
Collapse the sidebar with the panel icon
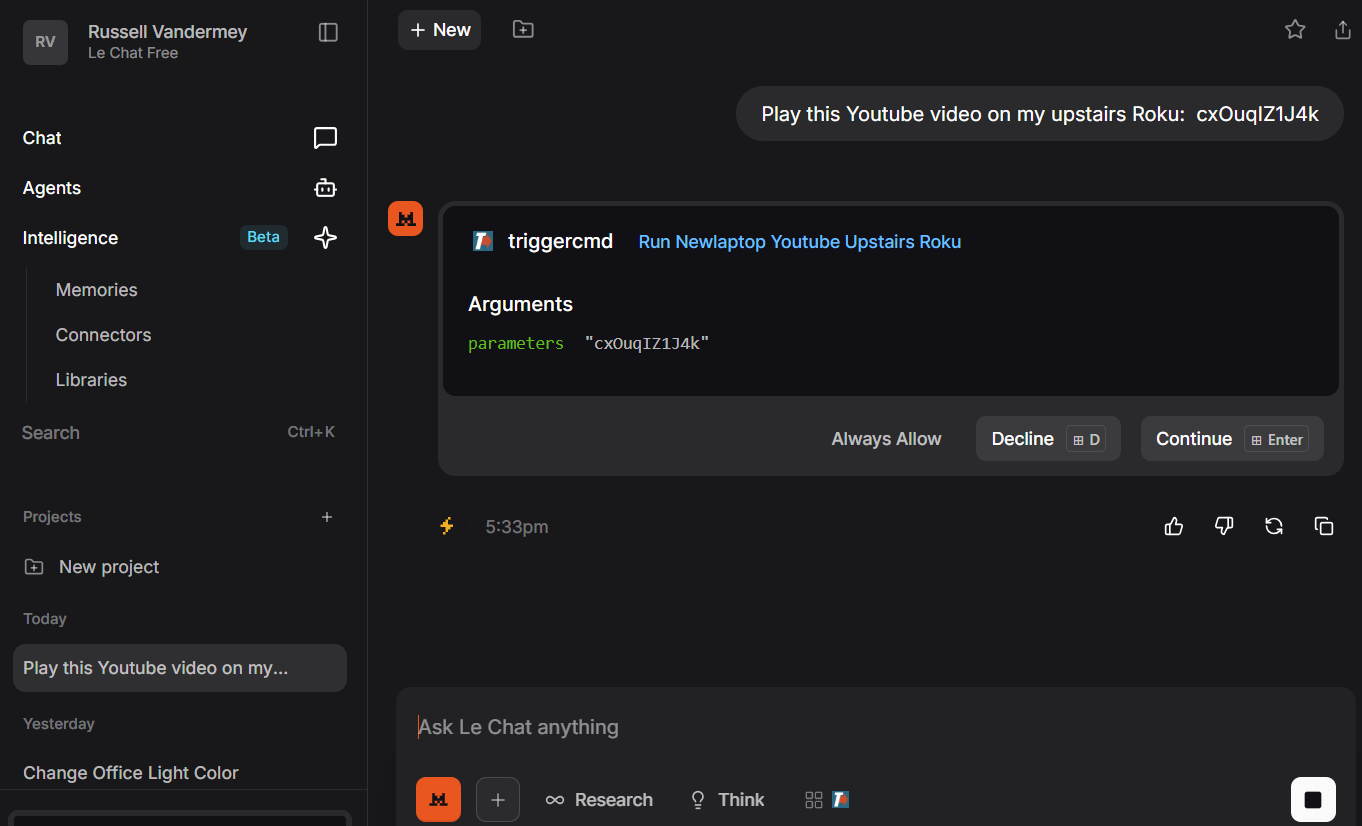[x=328, y=32]
